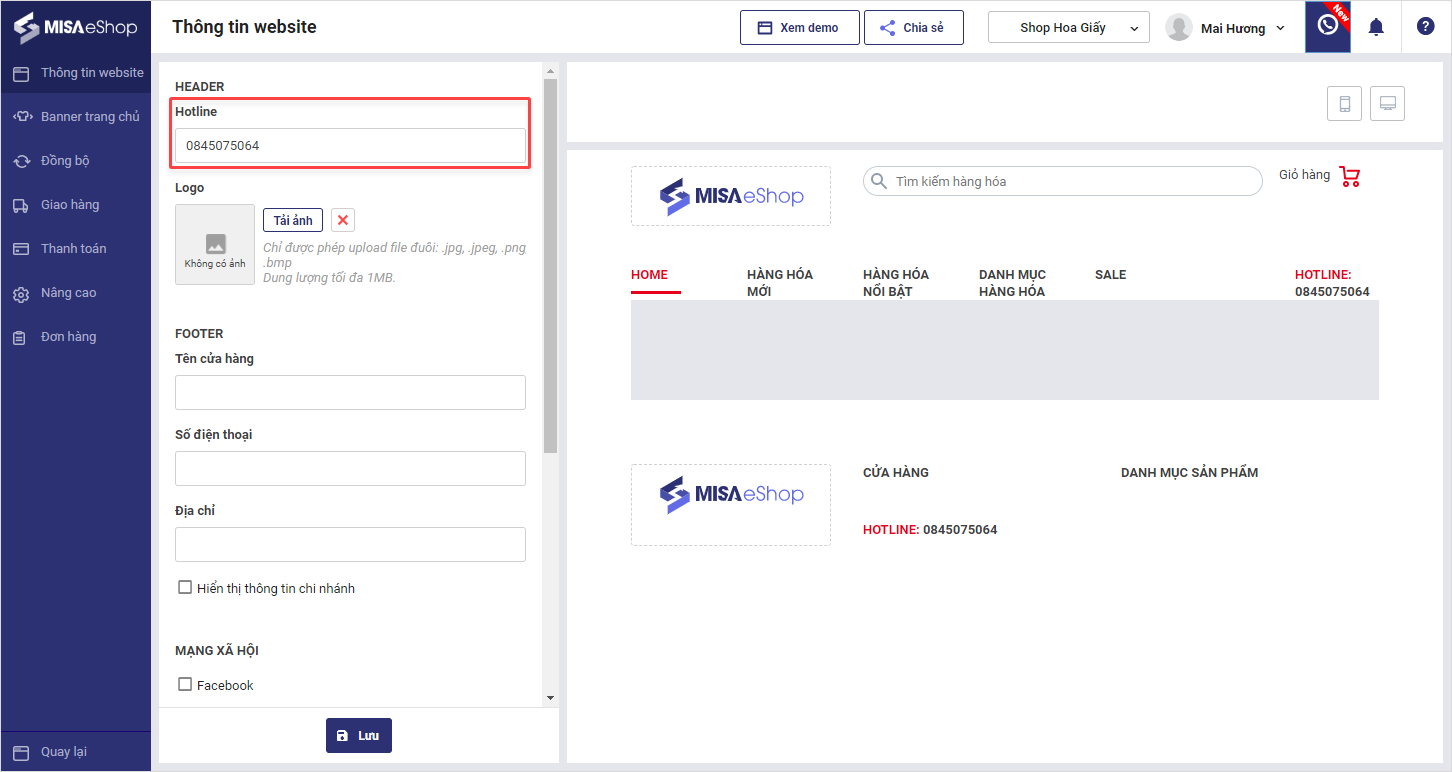Select HÀNG HÓA NỔI BẬT in preview menu
1452x772 pixels.
(896, 283)
